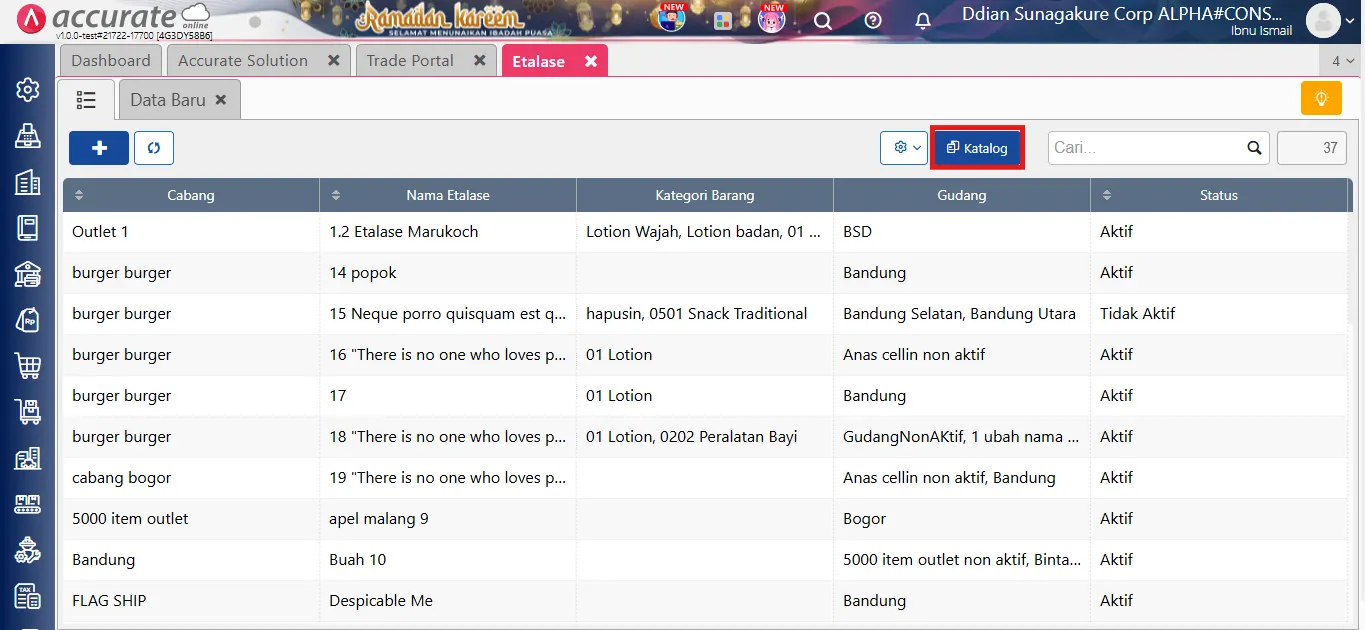Viewport: 1365px width, 630px height.
Task: Click the search magnifier in the top bar
Action: (x=822, y=20)
